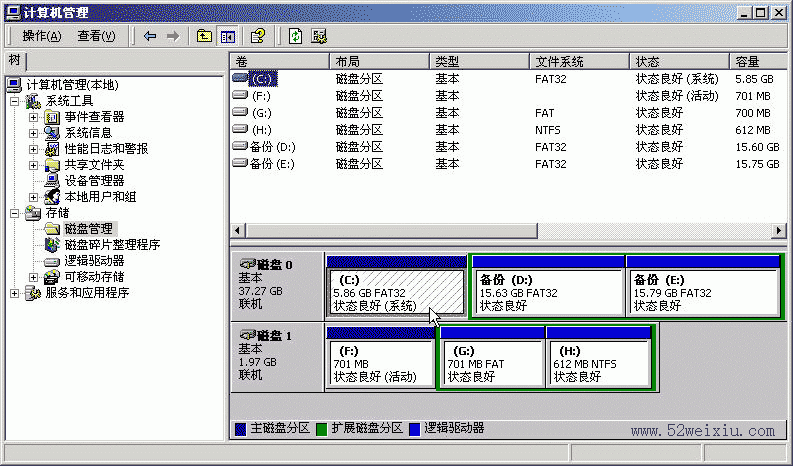Screen dimensions: 793x466
Task: Select the (F:) volume row in list
Action: 508,96
